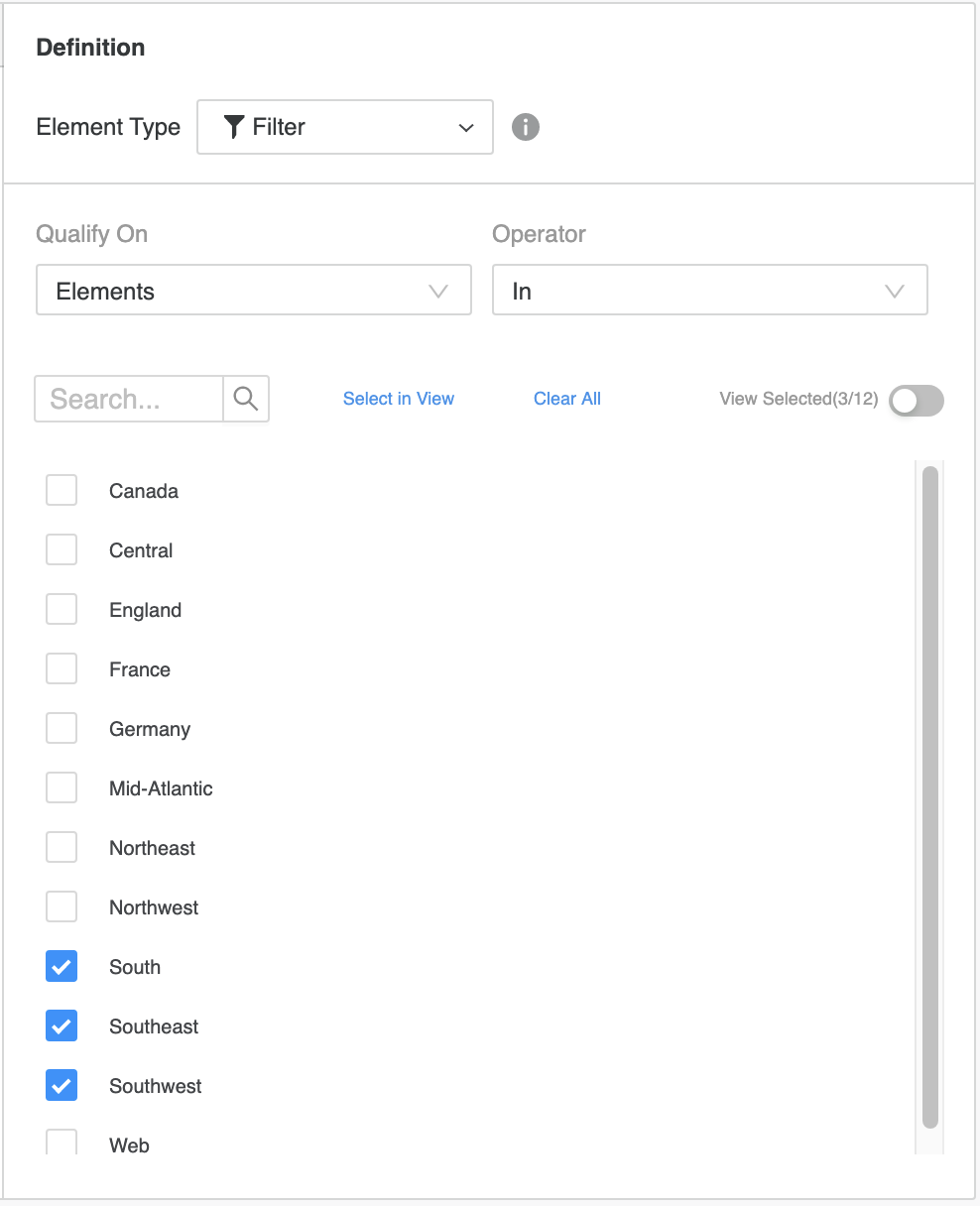Click the Select in View link

coord(398,399)
